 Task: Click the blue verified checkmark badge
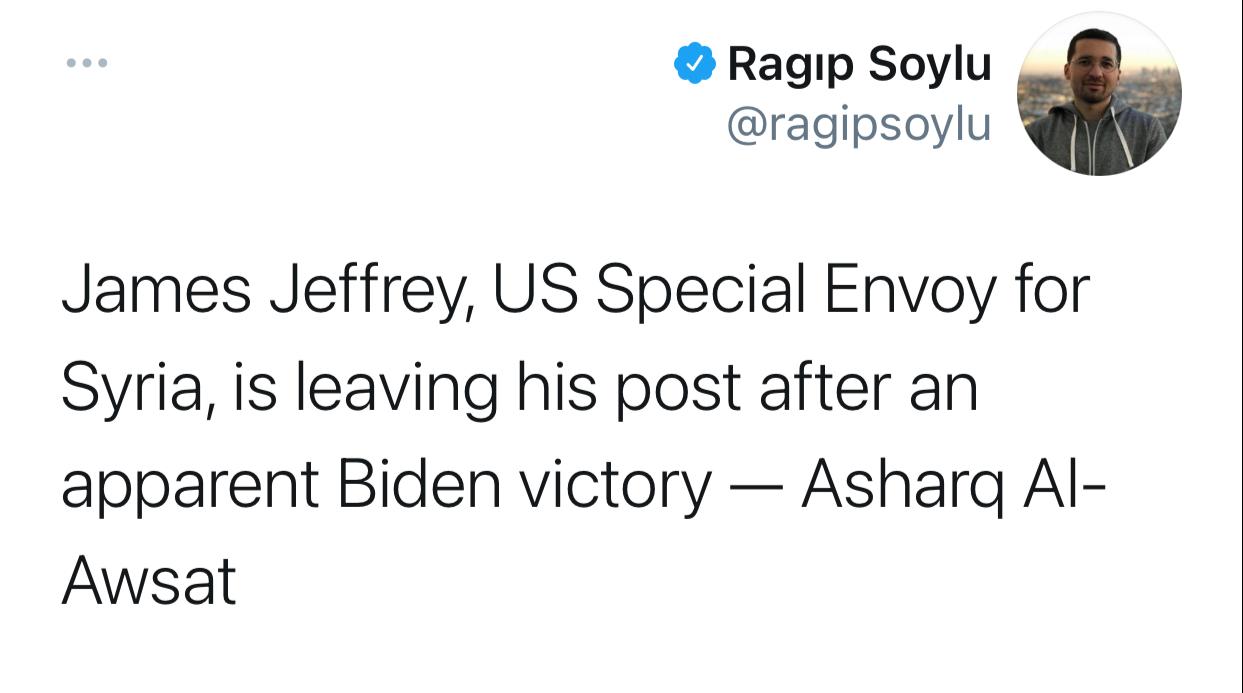point(694,64)
